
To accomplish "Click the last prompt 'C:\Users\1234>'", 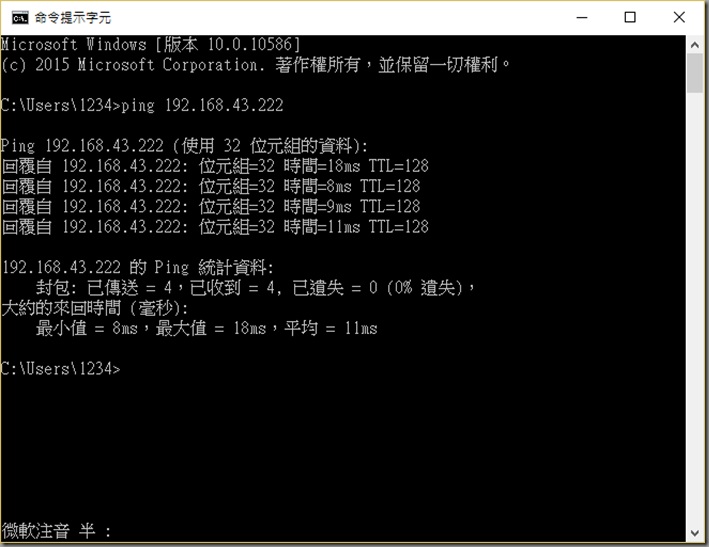I will click(x=61, y=369).
